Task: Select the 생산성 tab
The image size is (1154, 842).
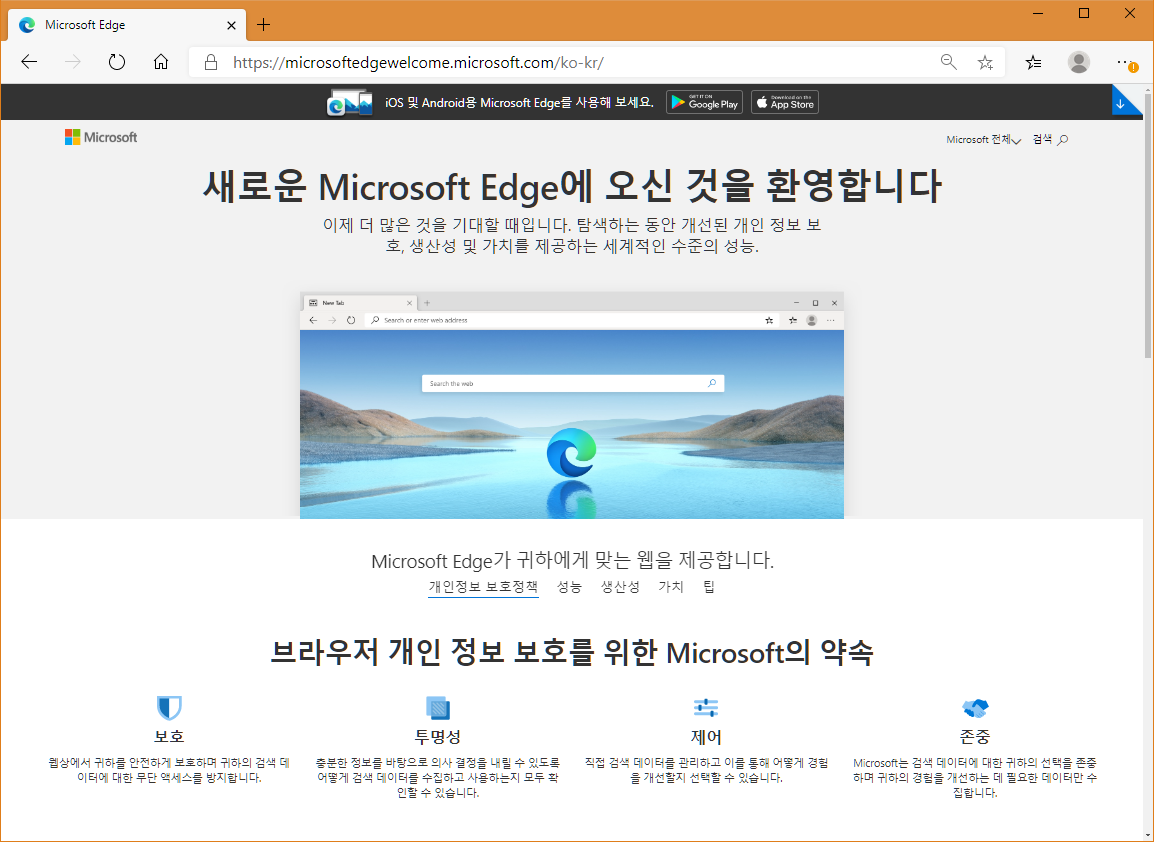Action: [x=620, y=587]
